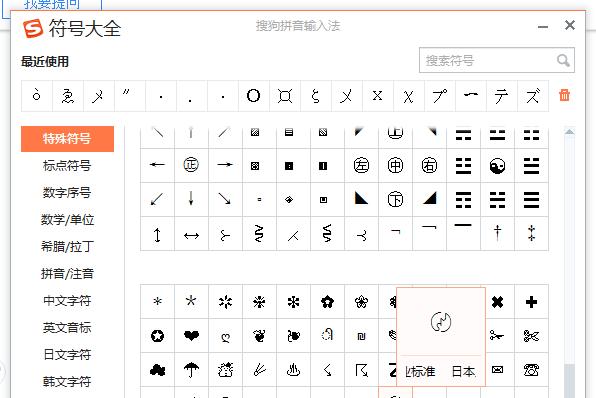Pick recent symbol テ

501,96
